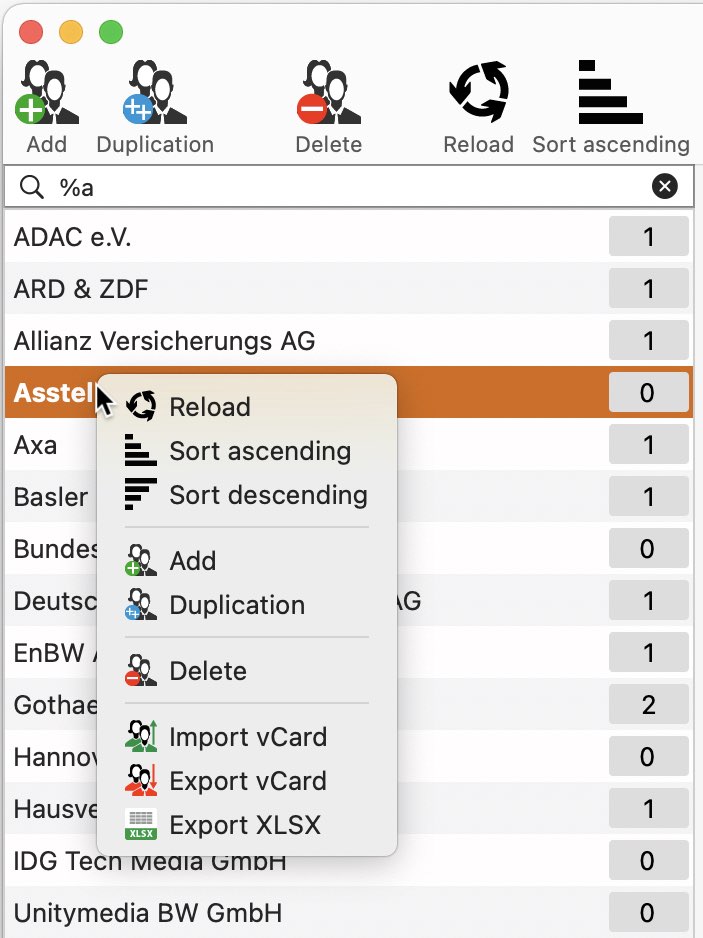
Task: Select Import vCard menu entry
Action: [246, 737]
